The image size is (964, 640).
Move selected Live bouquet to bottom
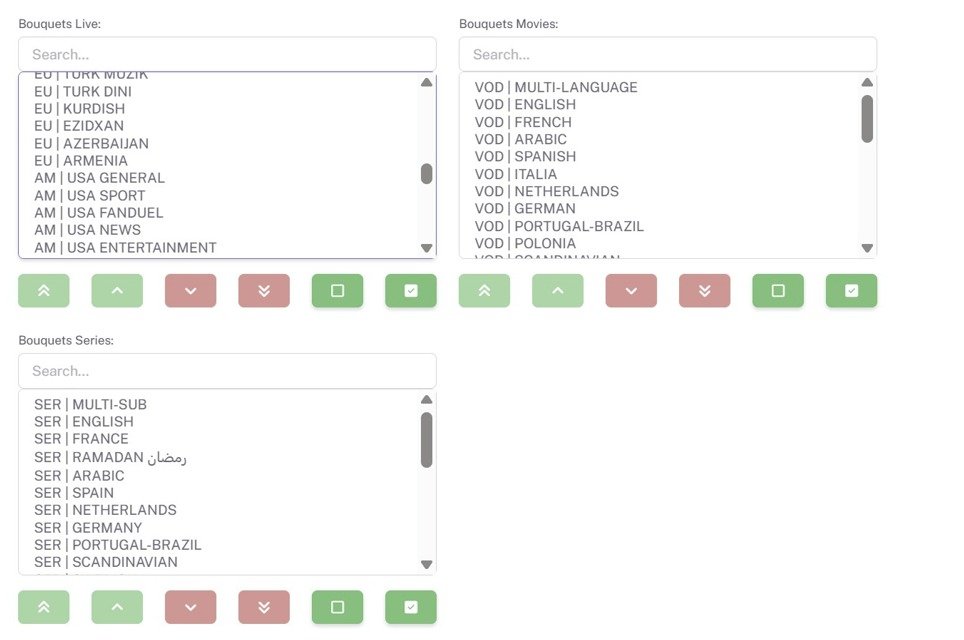click(x=264, y=291)
